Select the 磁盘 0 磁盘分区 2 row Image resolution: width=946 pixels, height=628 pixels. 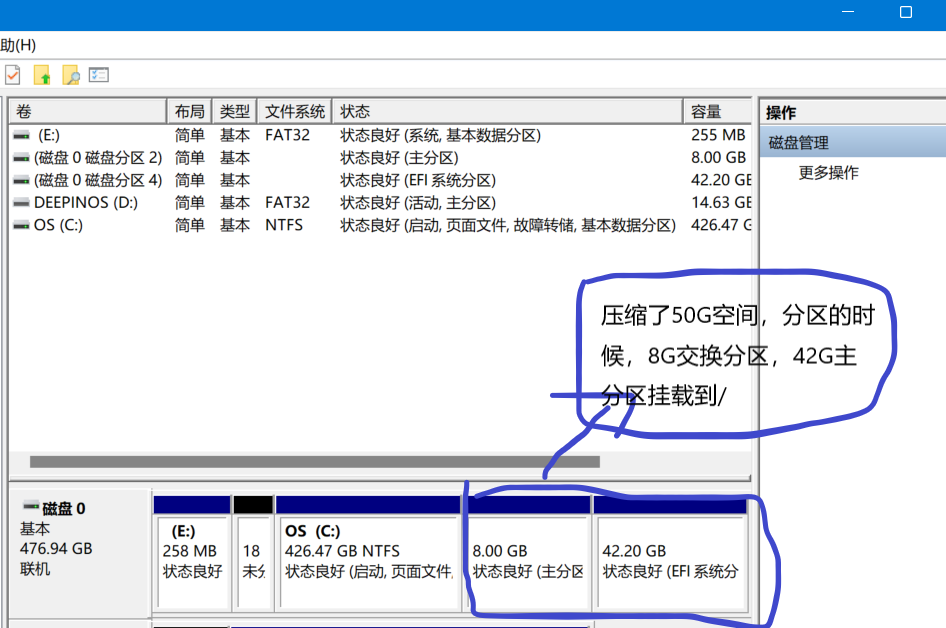(98, 158)
